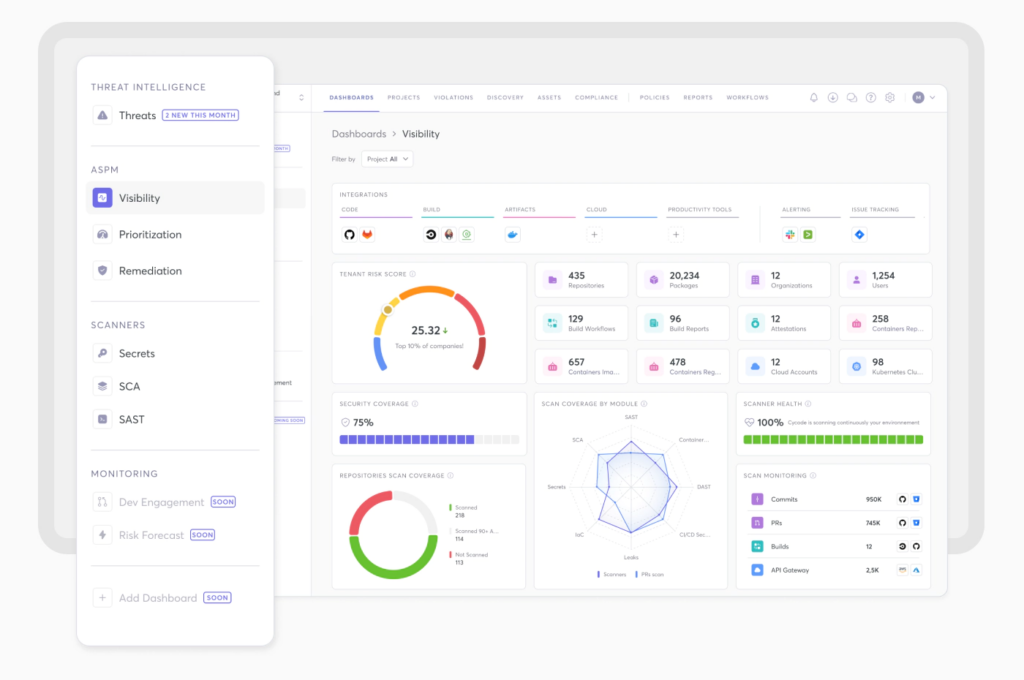Open the user avatar menu chevron
1024x680 pixels.
[933, 97]
